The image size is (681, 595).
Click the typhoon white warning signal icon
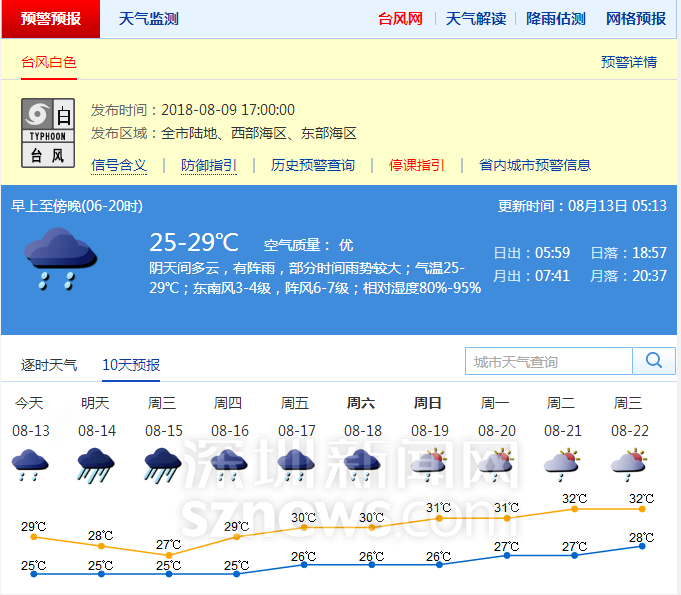48,133
